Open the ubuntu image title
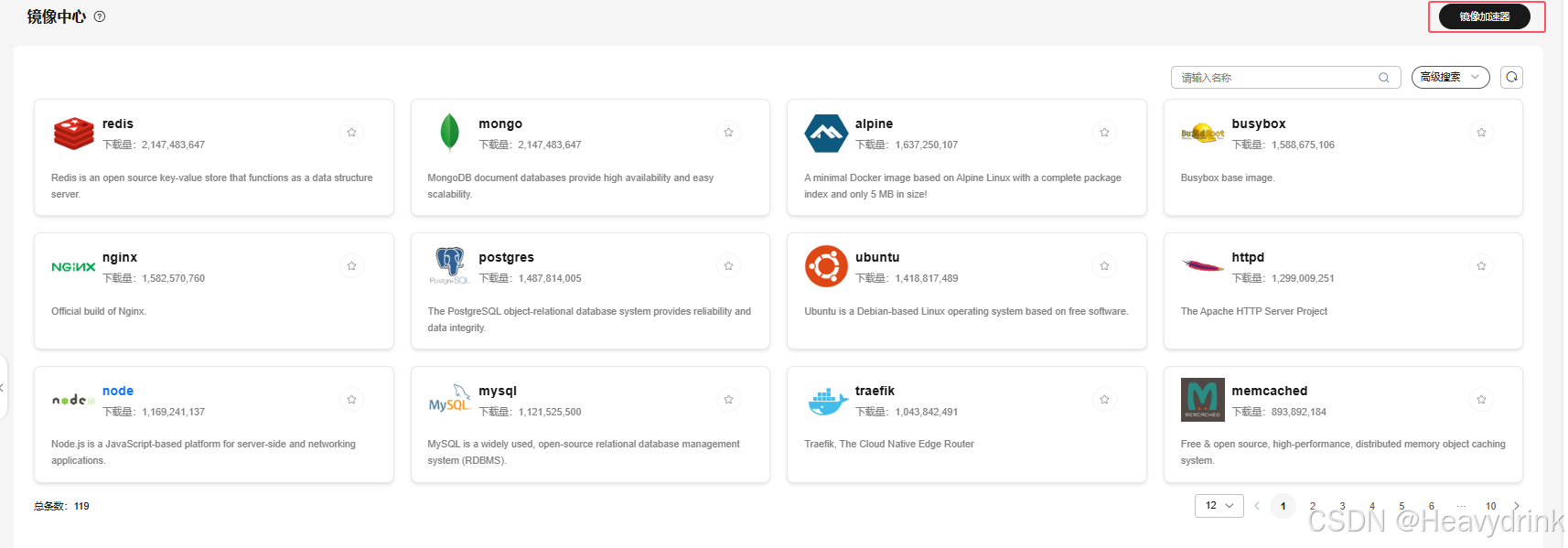The height and width of the screenshot is (548, 1568). click(877, 257)
